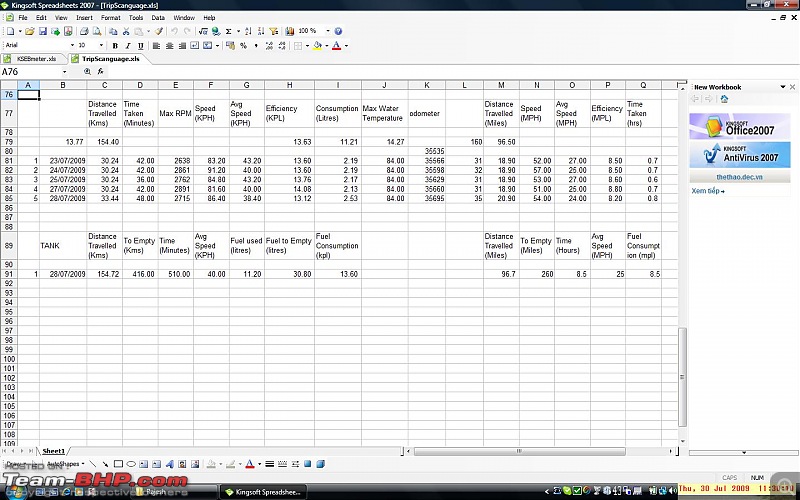Viewport: 800px width, 500px height.
Task: Click the Export to PDF icon
Action: [68, 32]
